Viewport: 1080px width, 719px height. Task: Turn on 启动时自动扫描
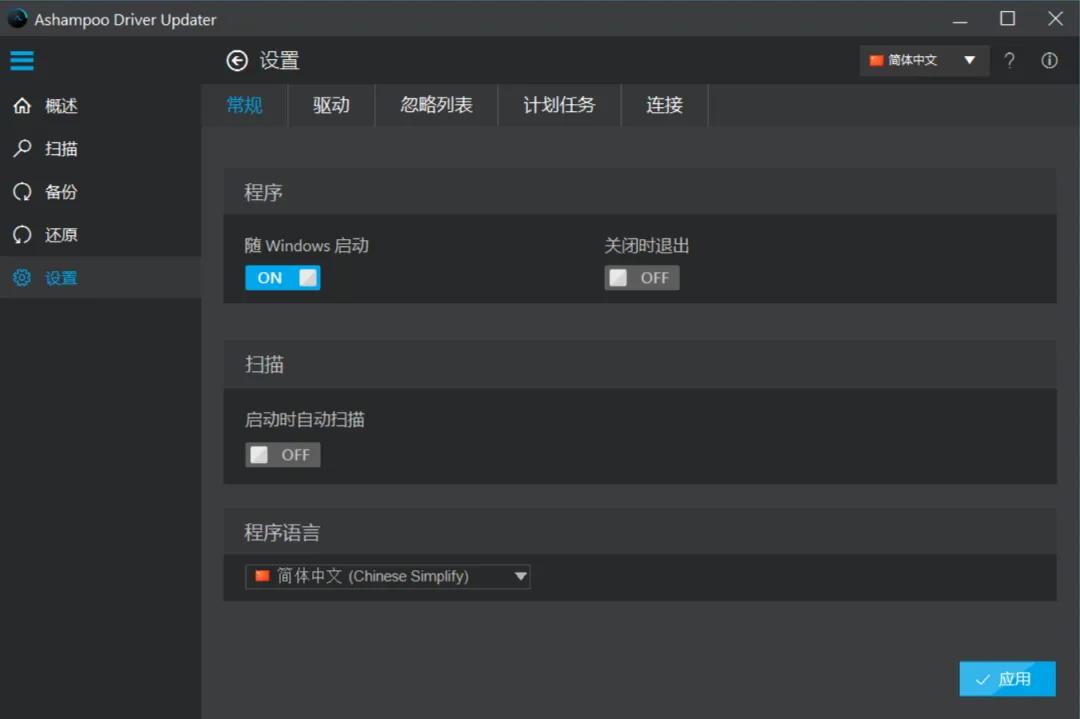coord(282,454)
